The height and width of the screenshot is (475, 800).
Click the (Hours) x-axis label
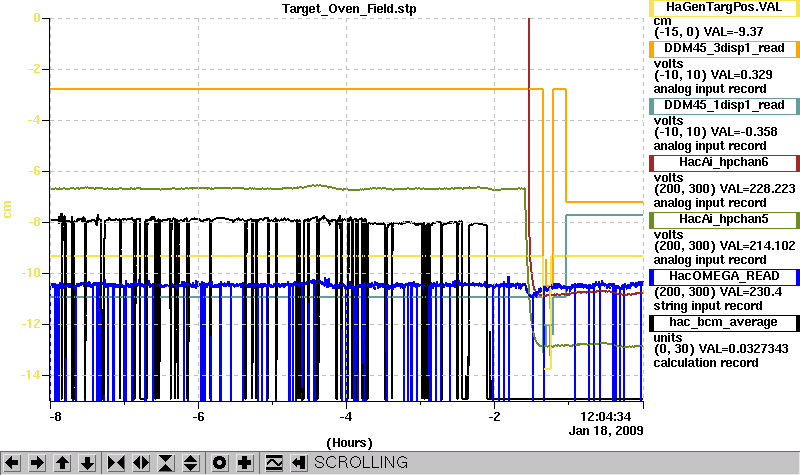point(349,443)
